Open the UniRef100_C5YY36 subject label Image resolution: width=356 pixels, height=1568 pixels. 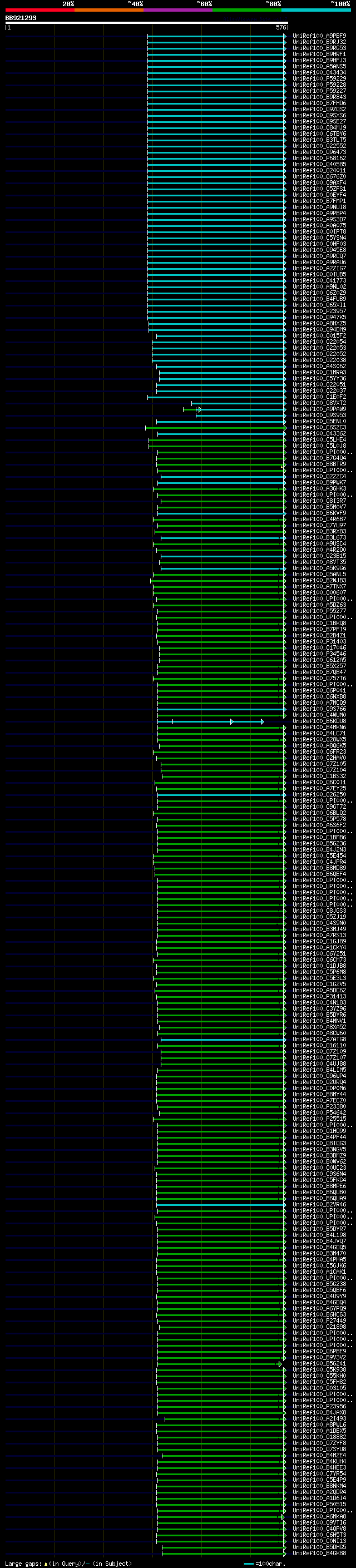[x=319, y=379]
